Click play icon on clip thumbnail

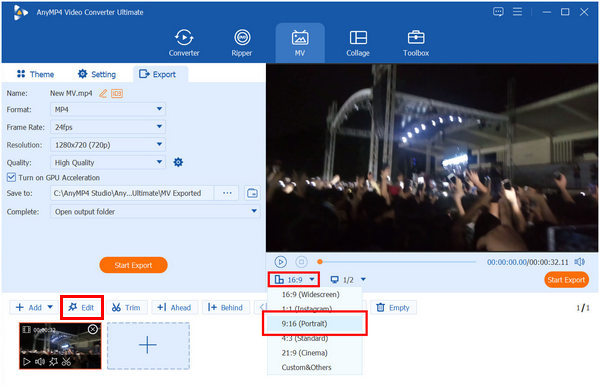pyautogui.click(x=26, y=362)
